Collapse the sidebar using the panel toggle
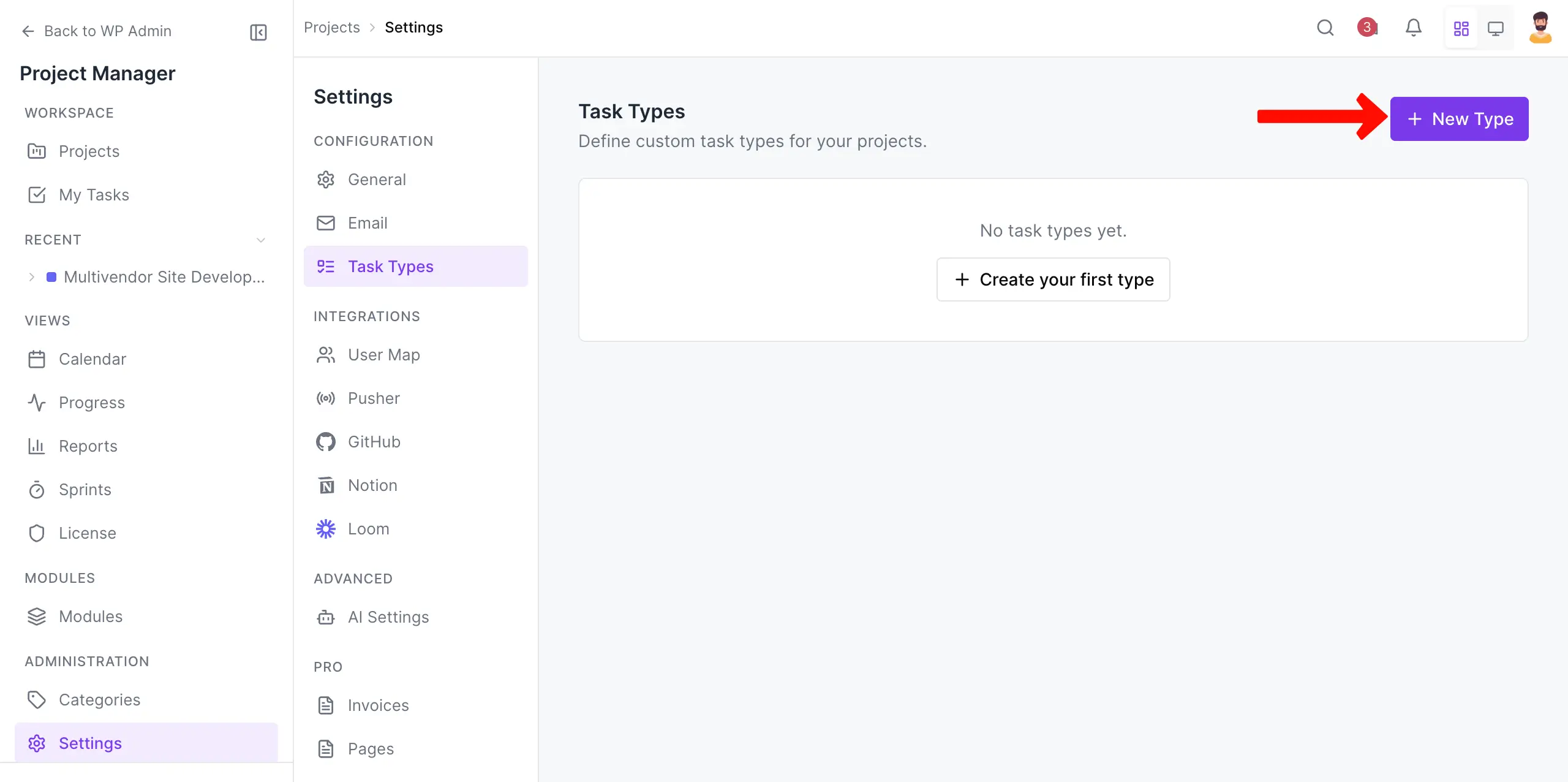The image size is (1568, 782). (x=257, y=32)
